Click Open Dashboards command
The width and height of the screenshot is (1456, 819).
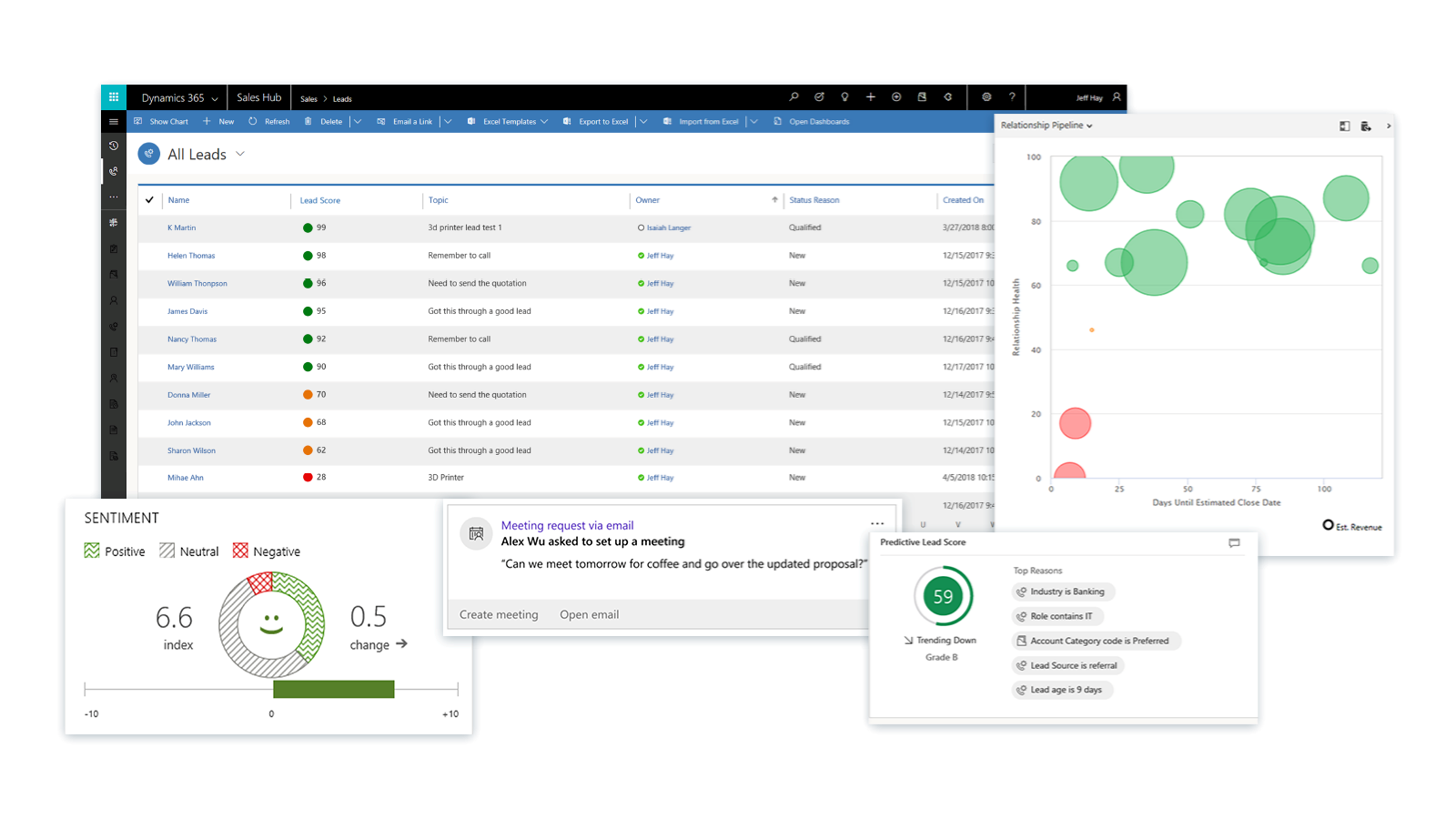coord(812,122)
